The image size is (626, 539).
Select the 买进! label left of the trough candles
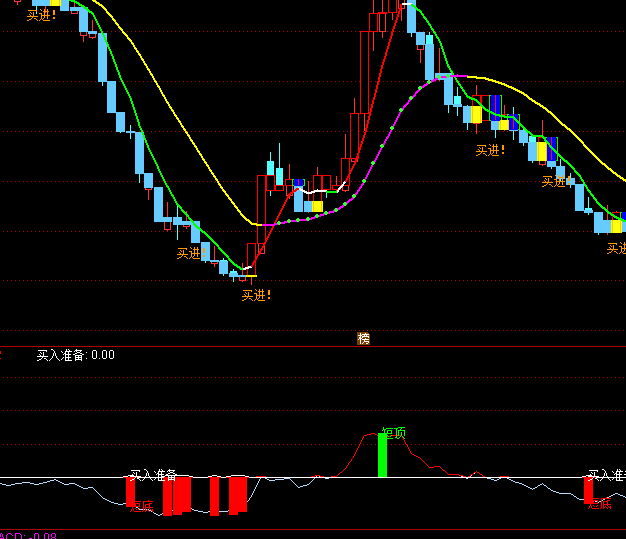tap(191, 253)
